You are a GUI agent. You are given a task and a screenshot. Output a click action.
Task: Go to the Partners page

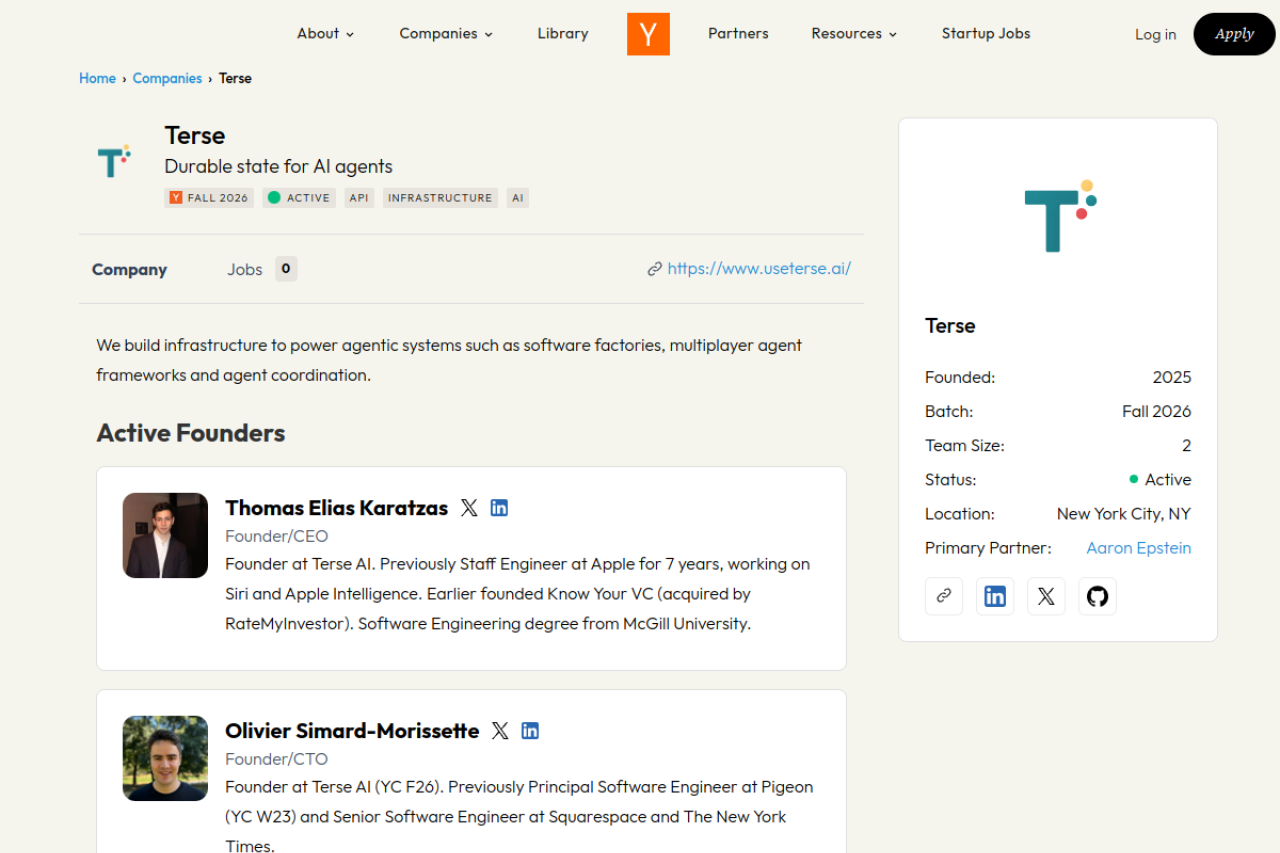tap(738, 34)
